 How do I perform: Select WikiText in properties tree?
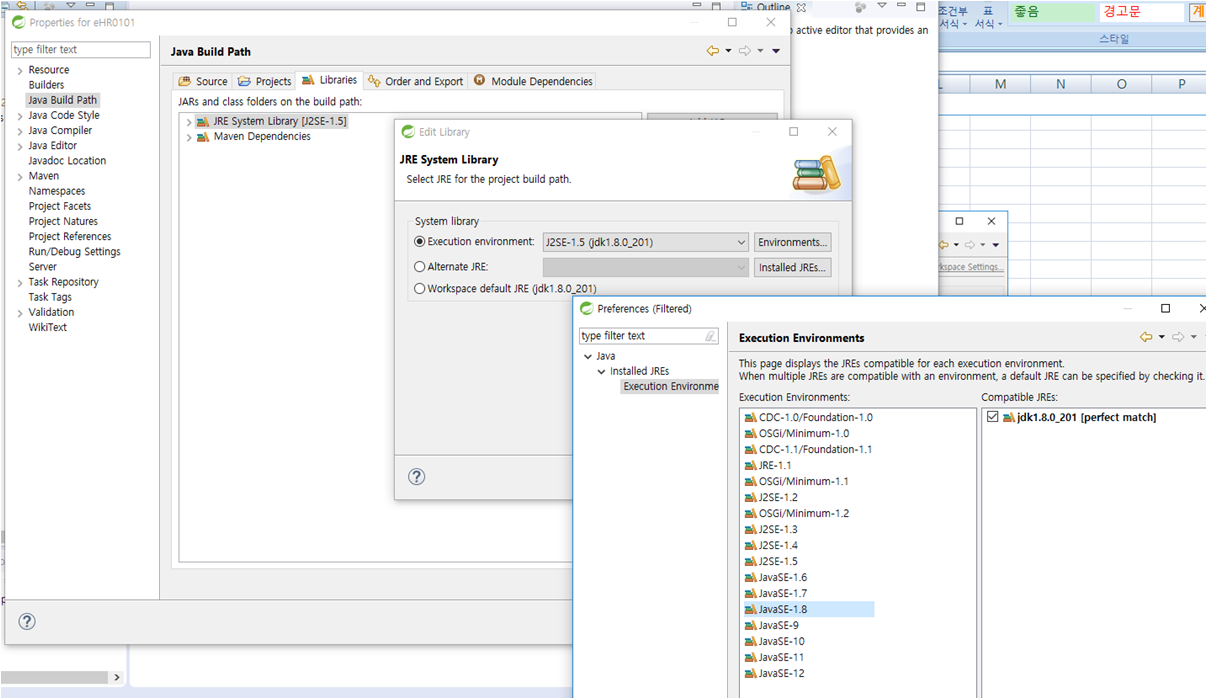click(x=48, y=328)
